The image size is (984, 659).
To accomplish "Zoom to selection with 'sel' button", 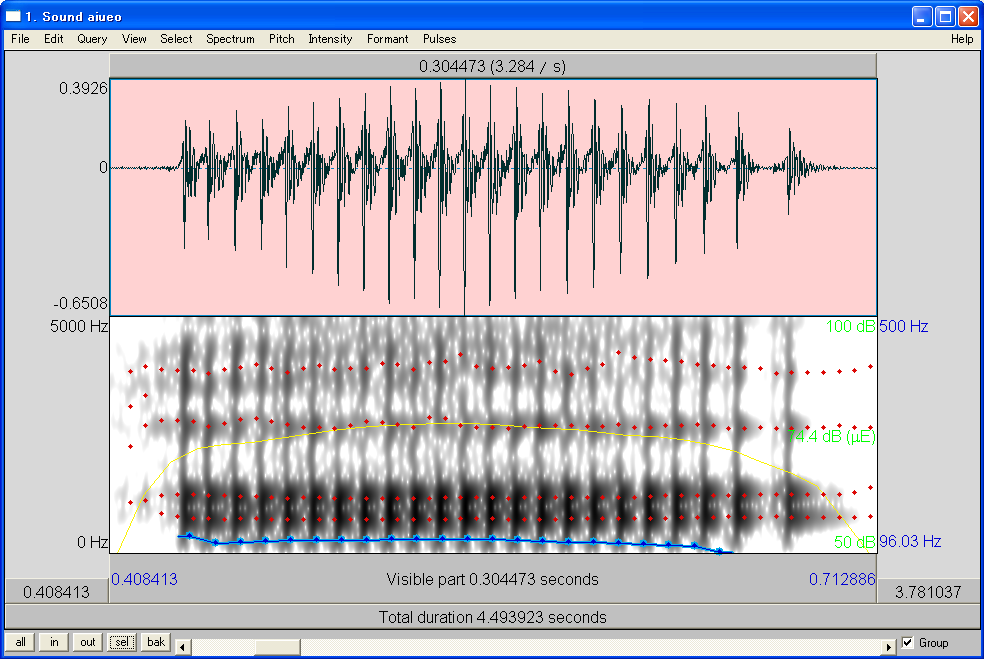I will 122,642.
